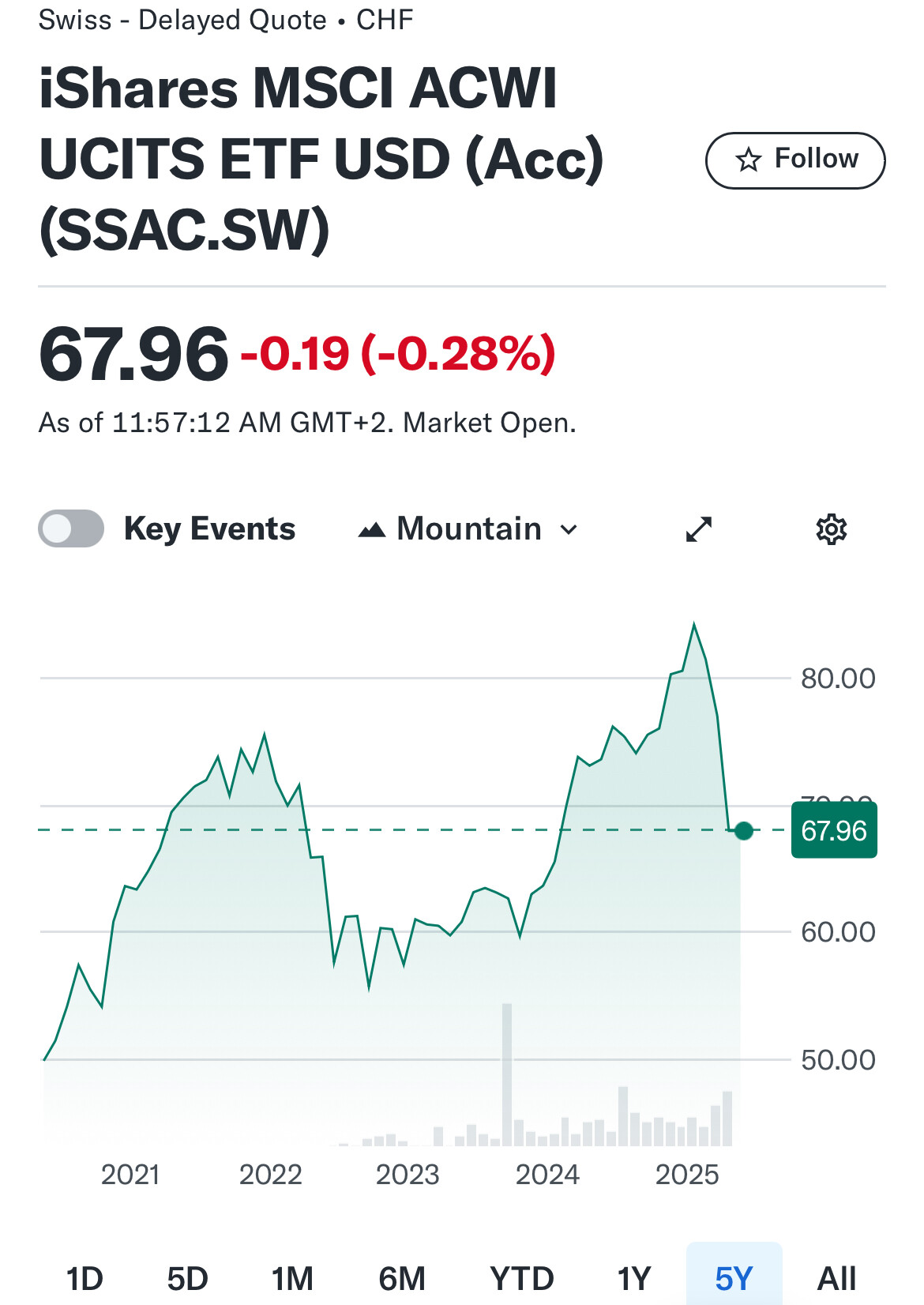Select the YTD time range
The image size is (924, 1305).
(x=521, y=1277)
